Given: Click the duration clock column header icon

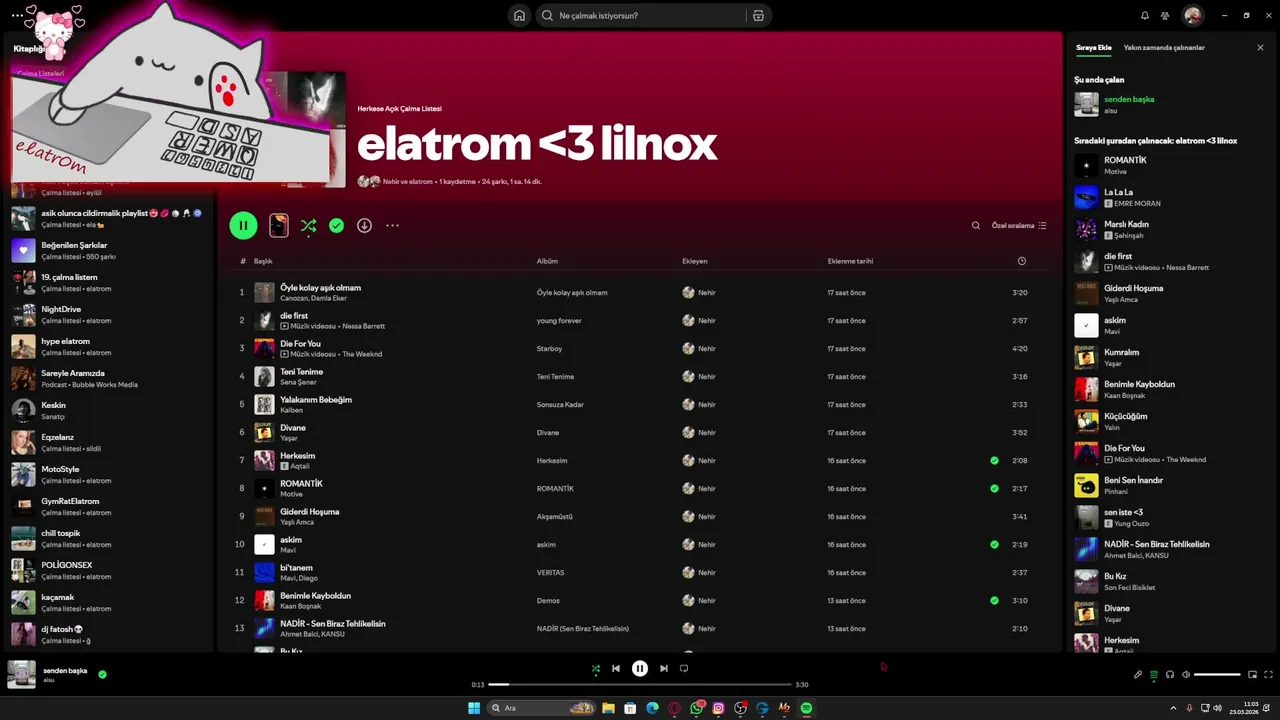Looking at the screenshot, I should [1021, 261].
